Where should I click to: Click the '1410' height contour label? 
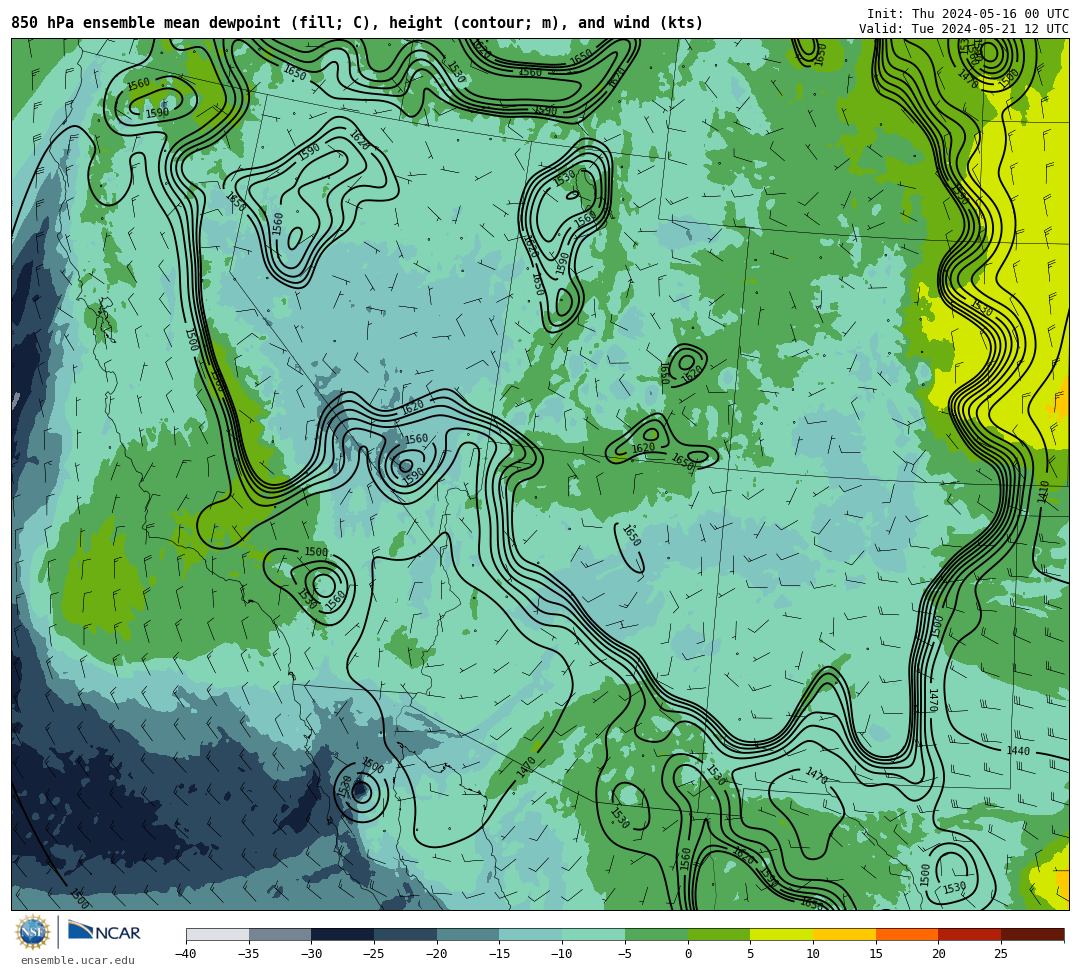click(x=1043, y=492)
